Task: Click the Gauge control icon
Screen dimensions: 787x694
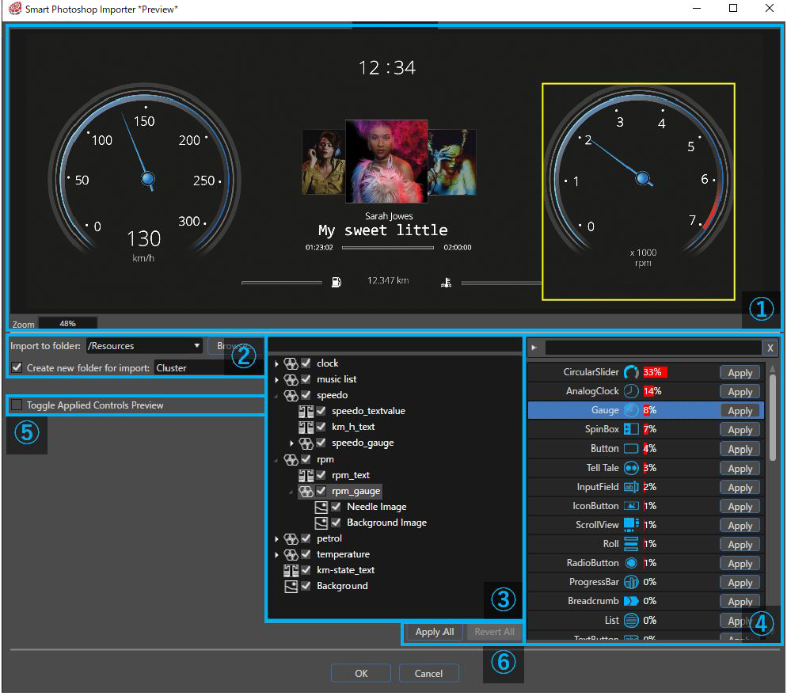Action: coord(631,410)
